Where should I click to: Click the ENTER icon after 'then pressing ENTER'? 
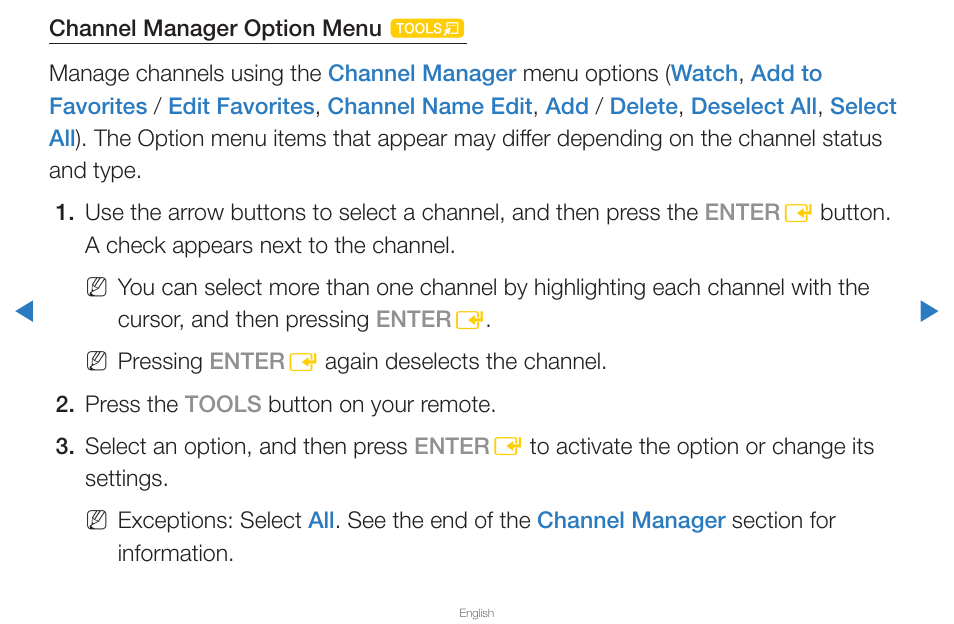pyautogui.click(x=470, y=320)
